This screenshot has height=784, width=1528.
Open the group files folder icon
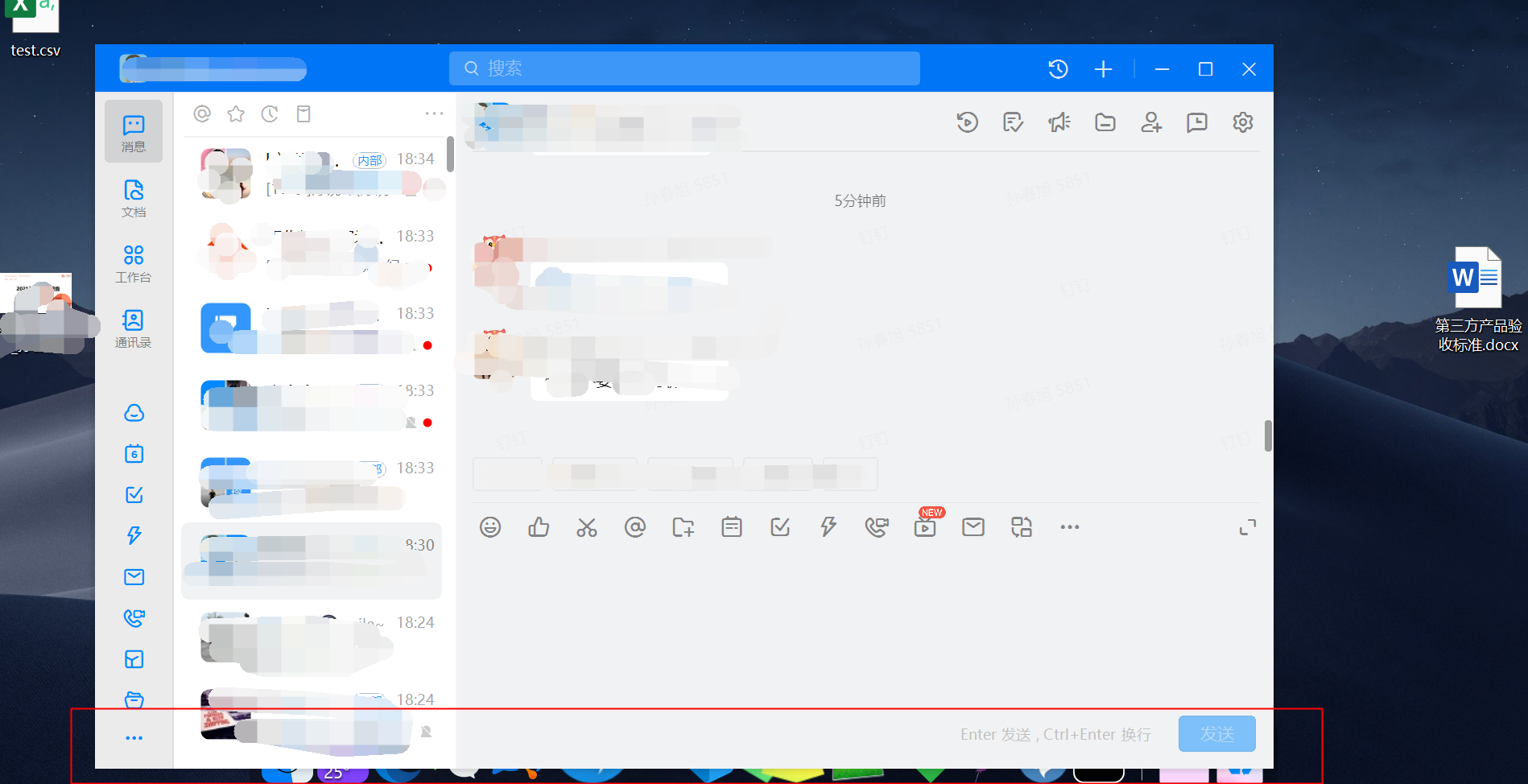point(1105,122)
